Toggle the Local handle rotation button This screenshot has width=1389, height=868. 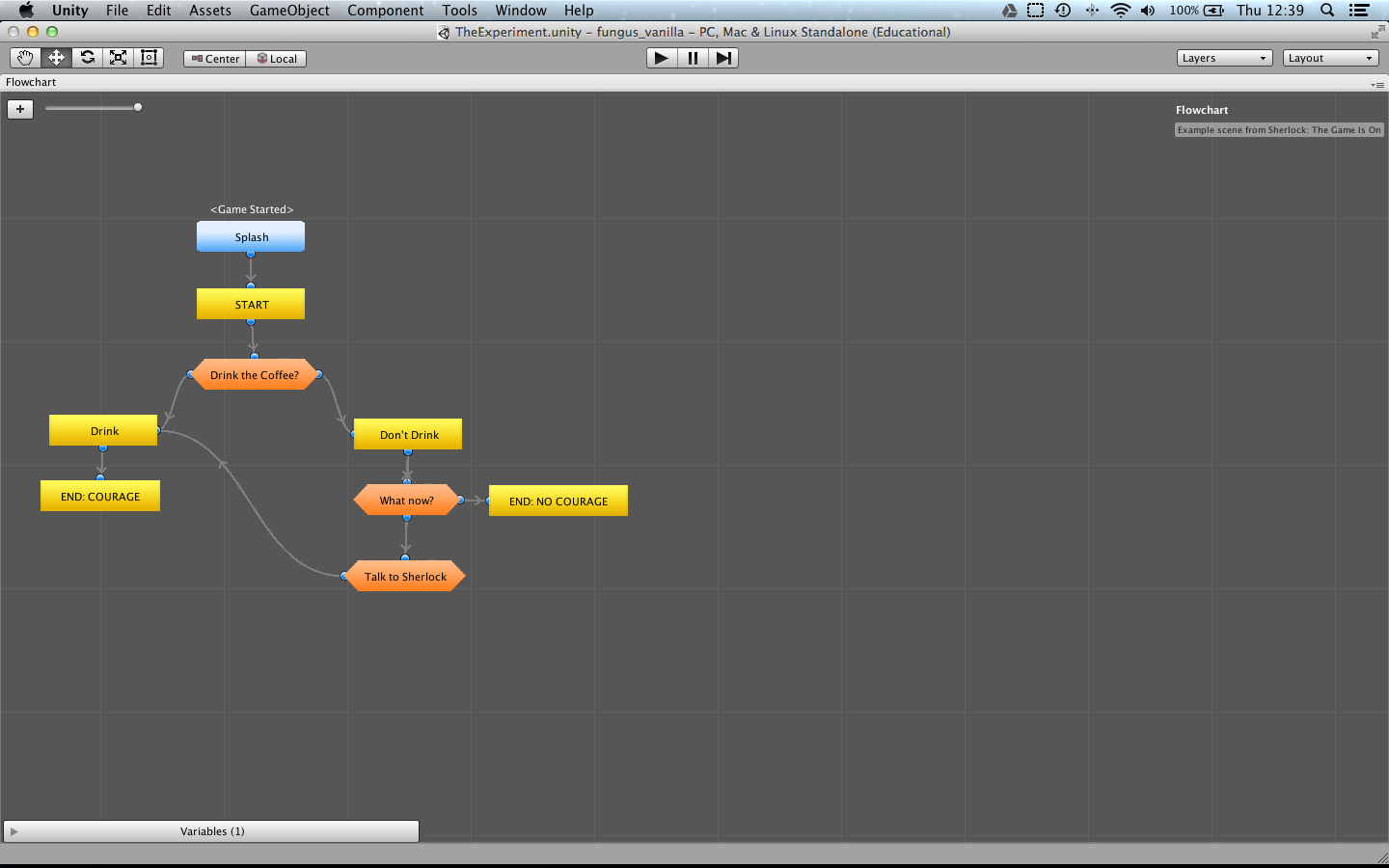pos(277,59)
